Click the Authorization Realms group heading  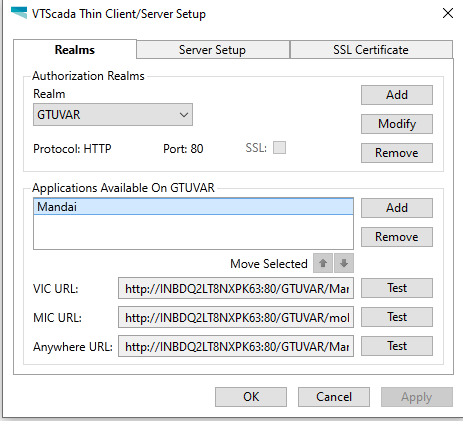[x=88, y=76]
